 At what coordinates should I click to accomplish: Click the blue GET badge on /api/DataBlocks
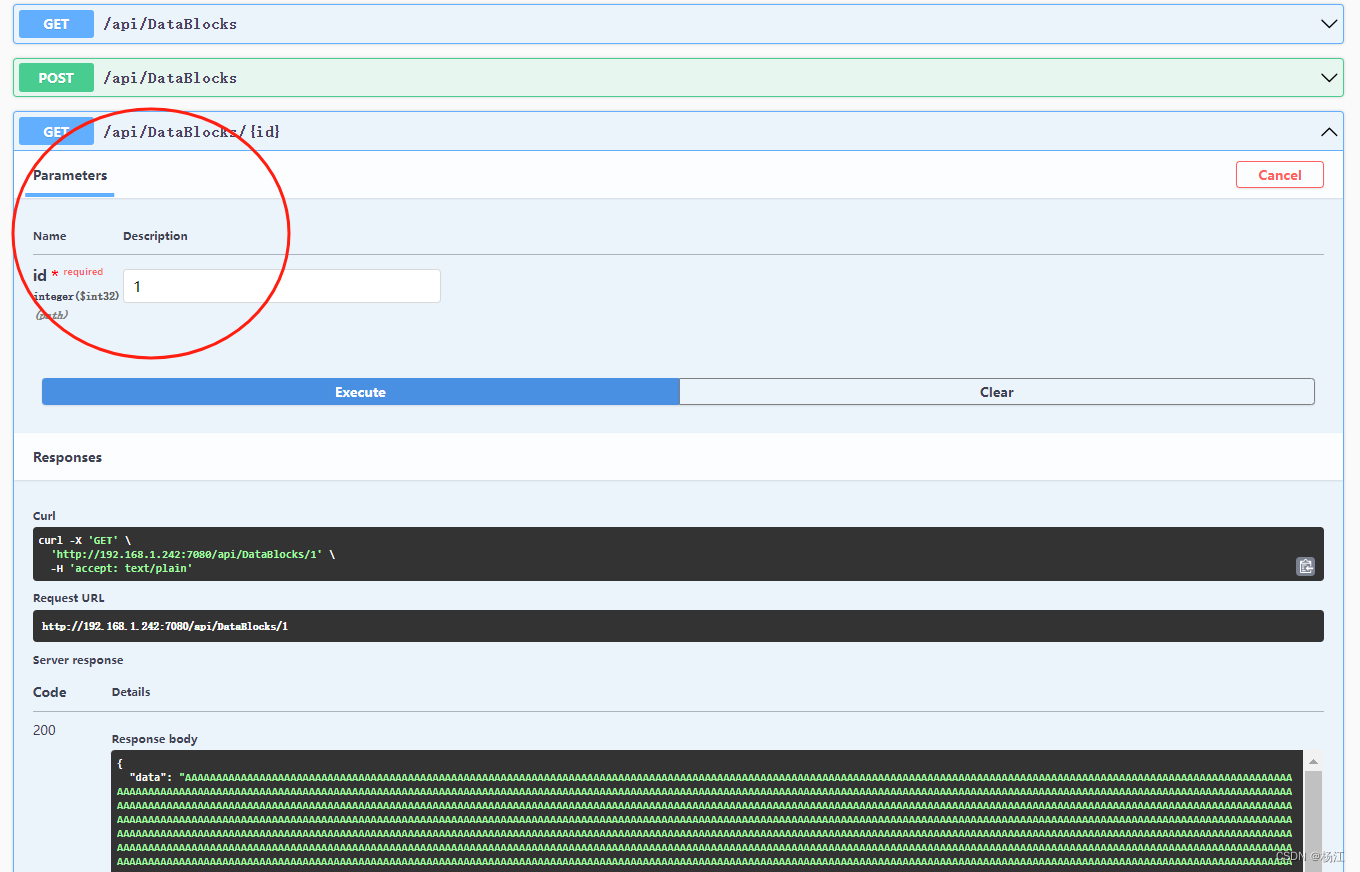click(x=55, y=23)
